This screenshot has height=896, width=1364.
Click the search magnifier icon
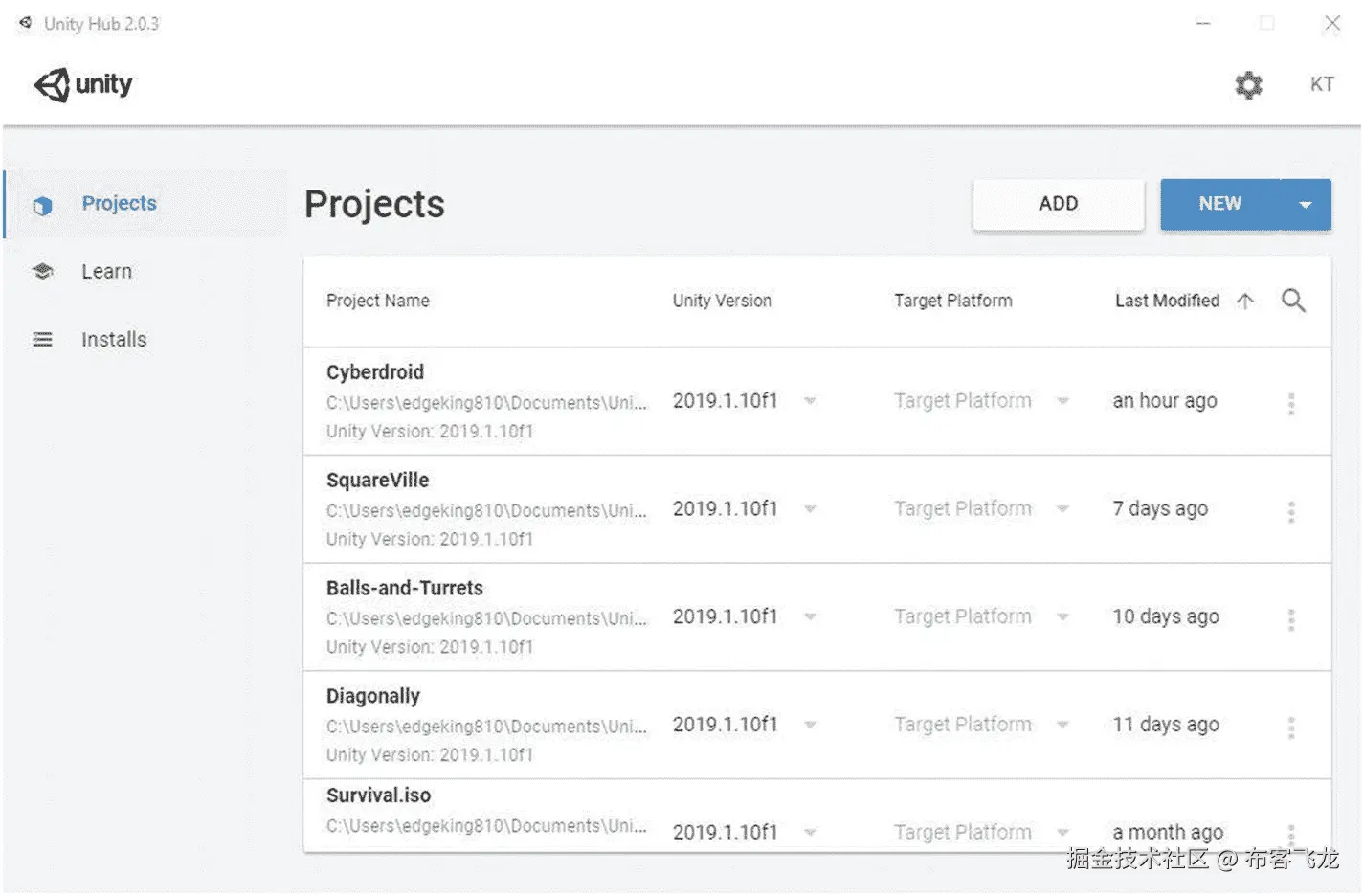click(x=1293, y=301)
